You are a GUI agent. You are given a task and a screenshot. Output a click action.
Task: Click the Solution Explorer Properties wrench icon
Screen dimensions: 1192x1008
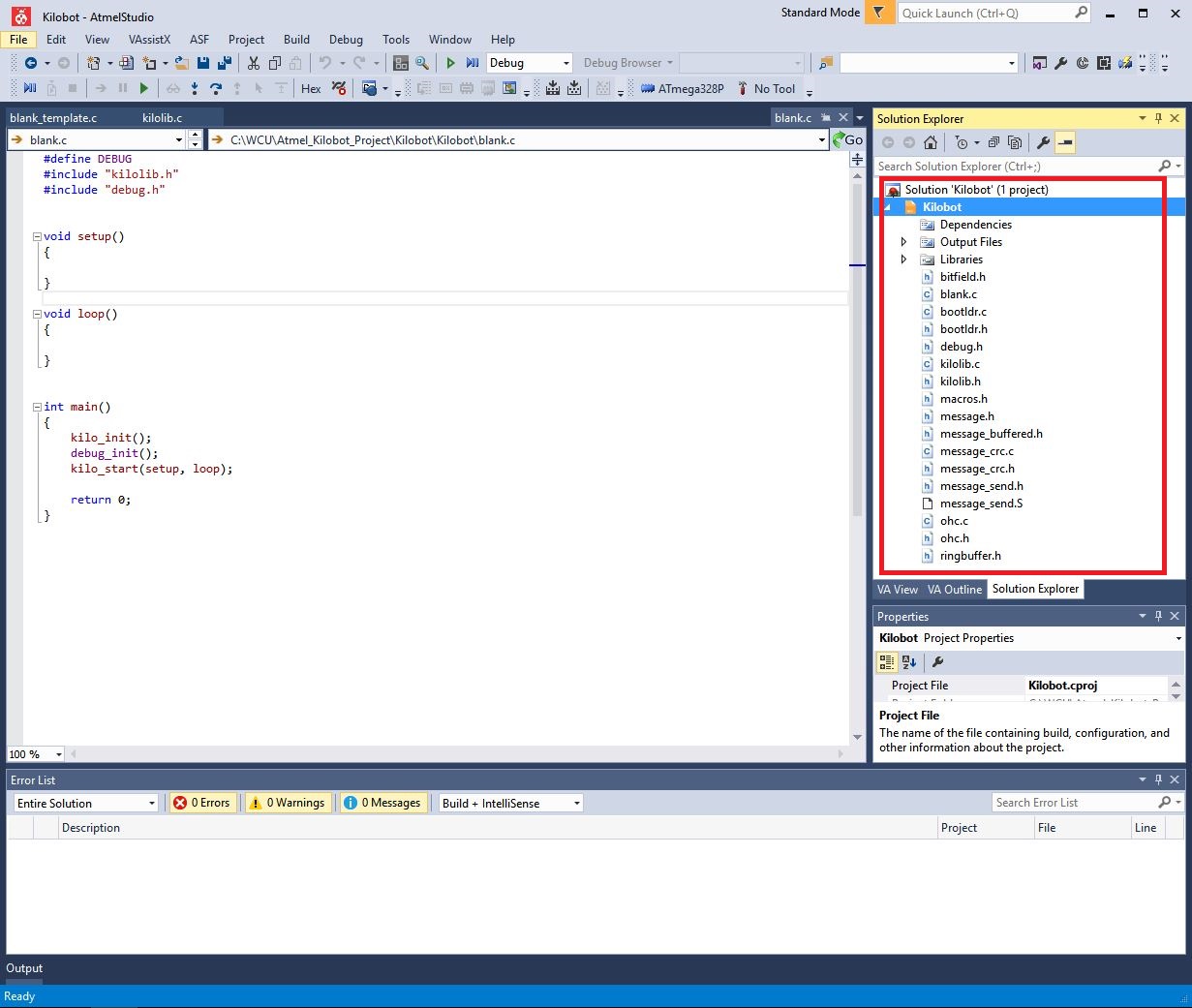[1043, 142]
